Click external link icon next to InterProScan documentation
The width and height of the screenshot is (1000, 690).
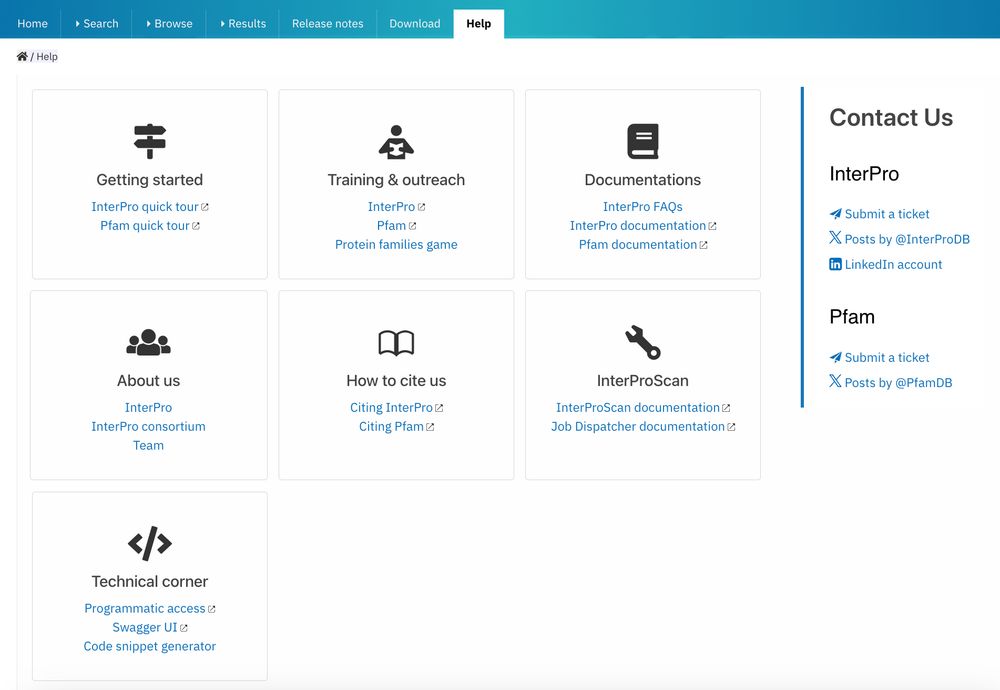pos(726,408)
